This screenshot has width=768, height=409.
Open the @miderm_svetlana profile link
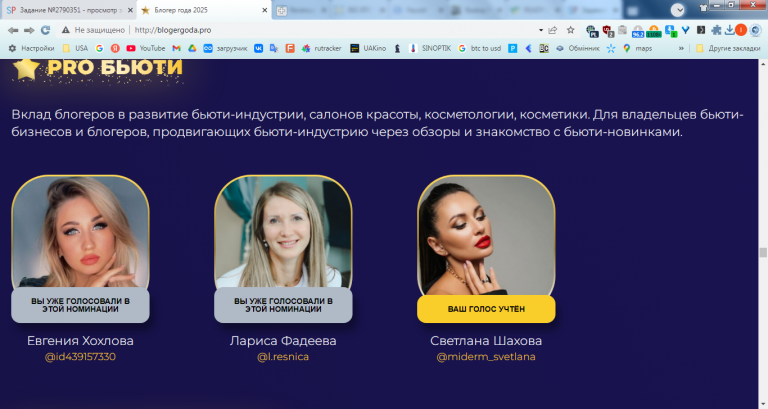(x=486, y=357)
